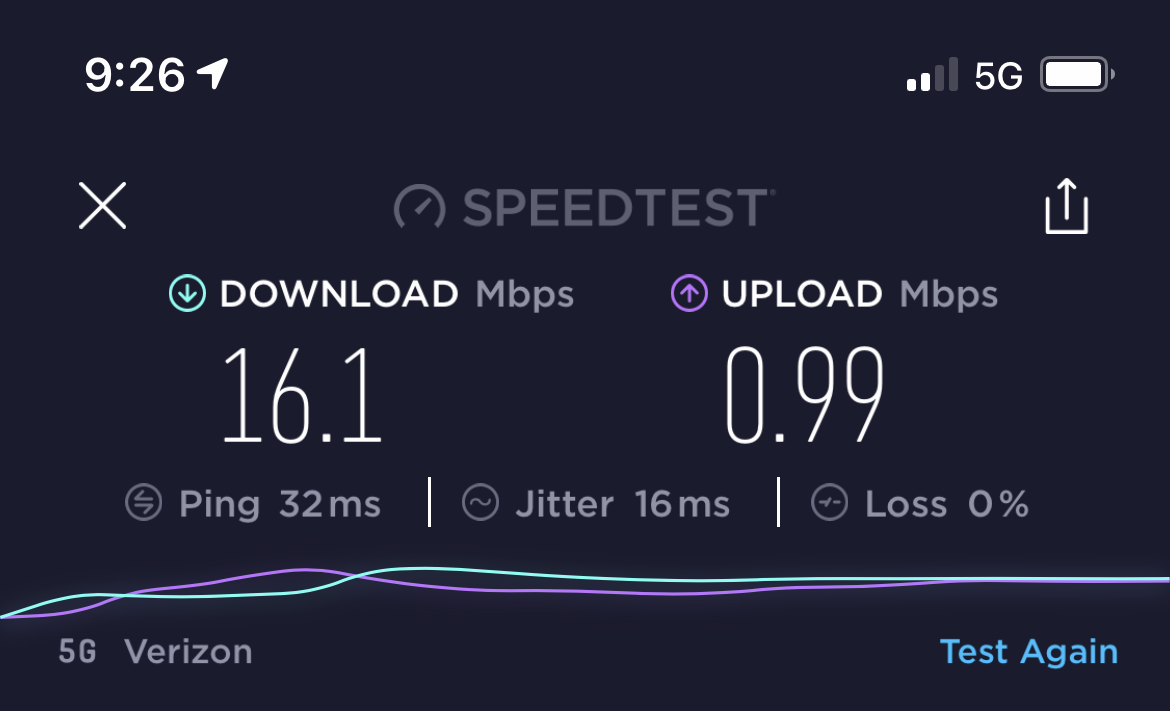Tap the 9:26 clock
The width and height of the screenshot is (1170, 711).
pos(134,75)
